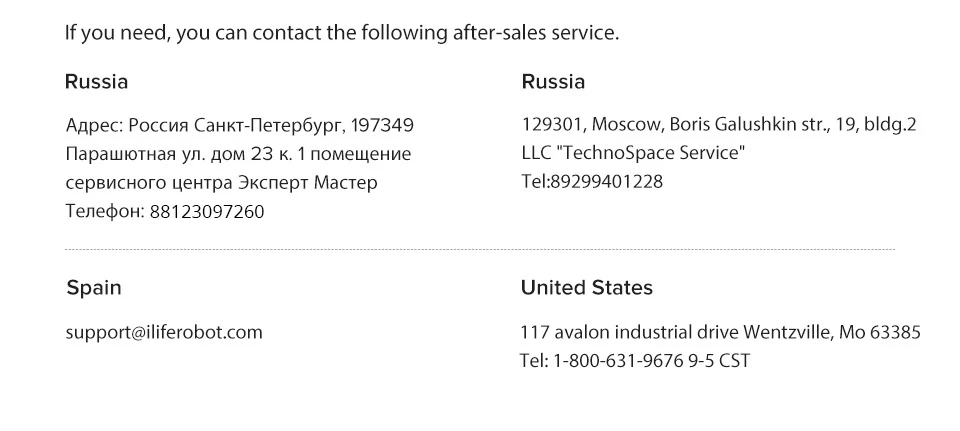This screenshot has width=960, height=431.
Task: Click the support@iliferobot.com email address
Action: pos(164,332)
